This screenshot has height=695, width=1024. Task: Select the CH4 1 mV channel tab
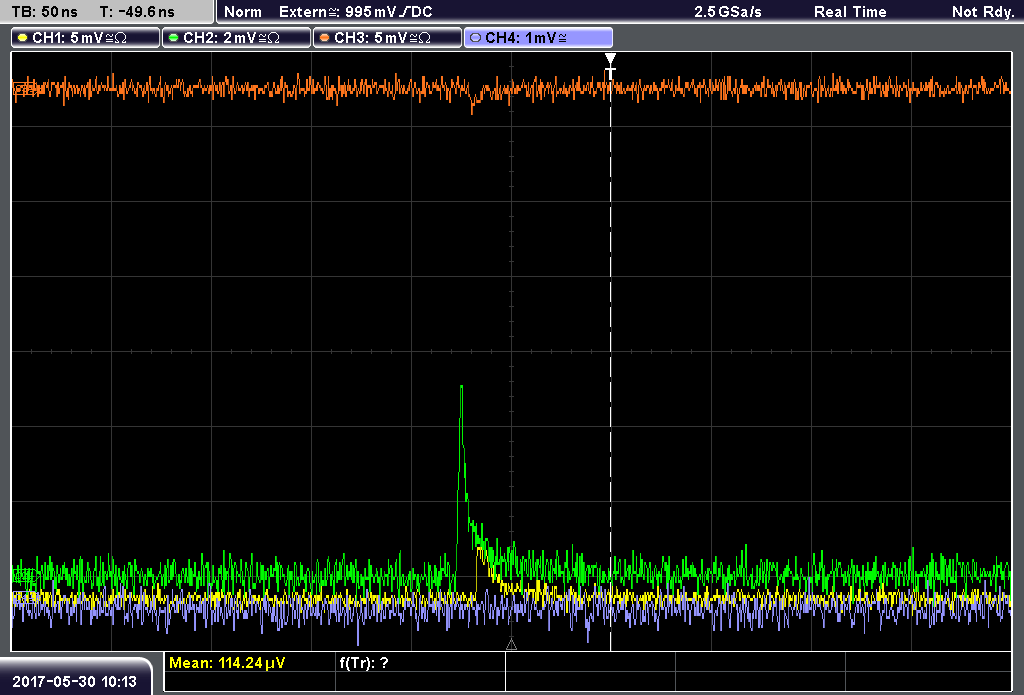(x=538, y=38)
